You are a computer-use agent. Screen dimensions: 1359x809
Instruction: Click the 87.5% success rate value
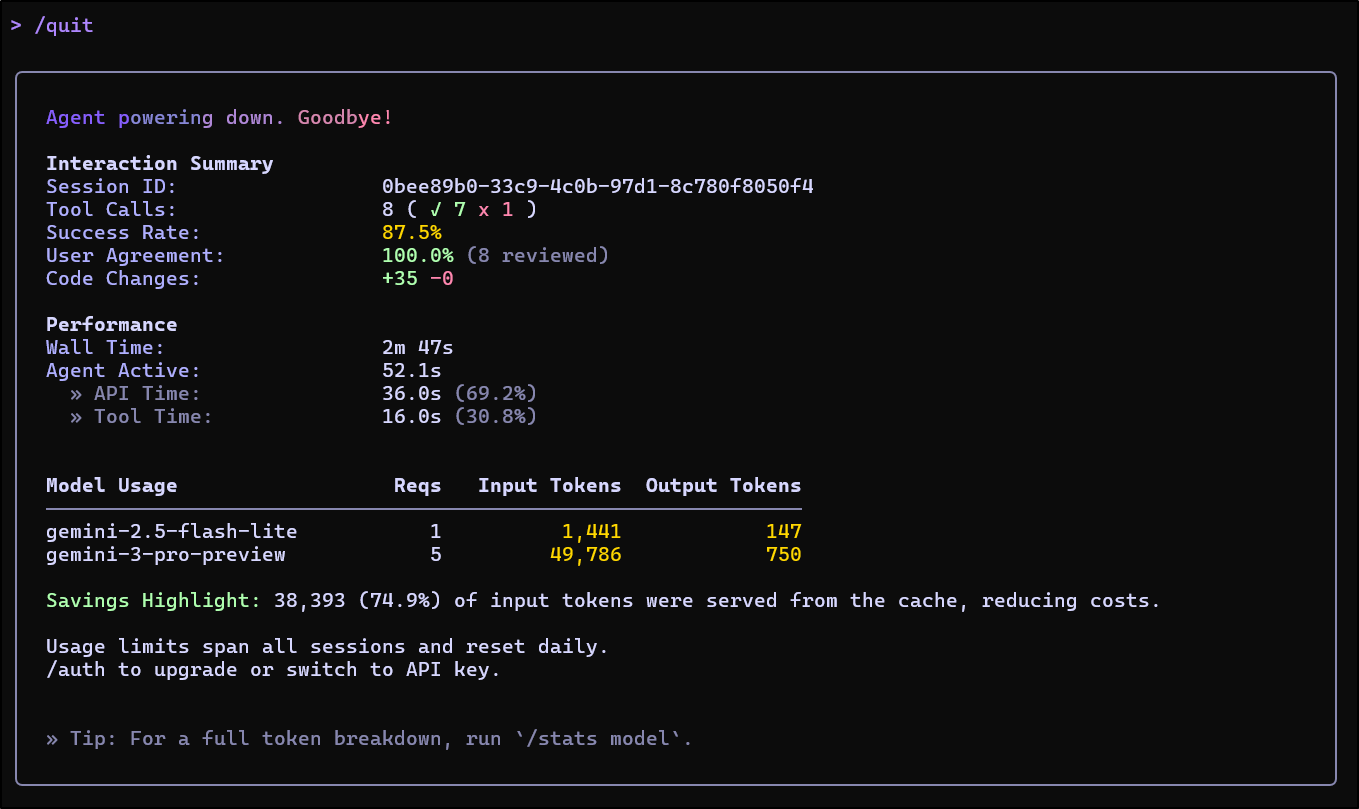click(x=411, y=233)
